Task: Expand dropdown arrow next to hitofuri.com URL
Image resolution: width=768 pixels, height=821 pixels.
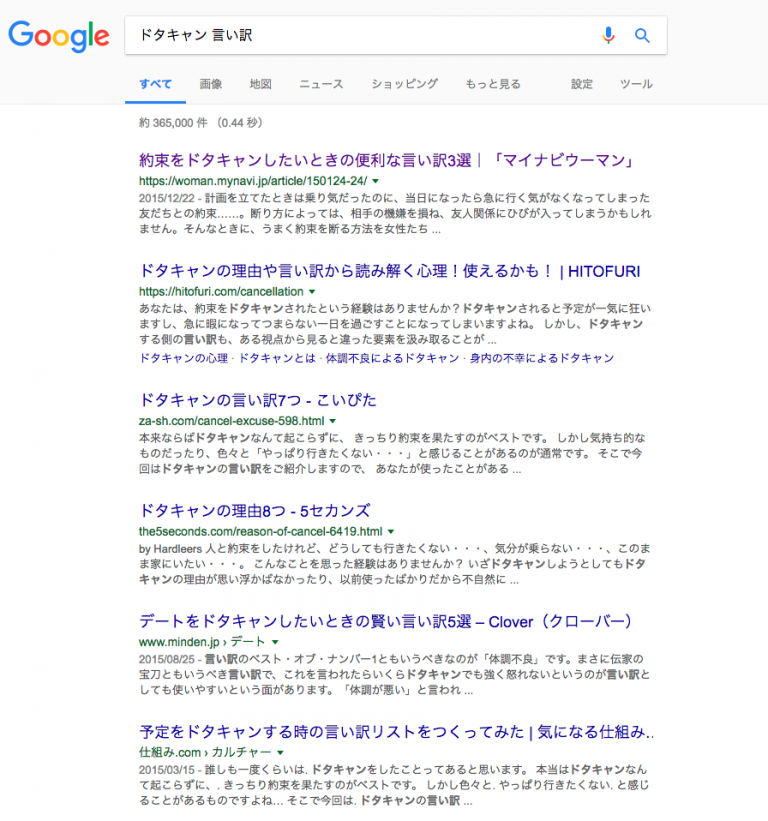Action: point(312,292)
